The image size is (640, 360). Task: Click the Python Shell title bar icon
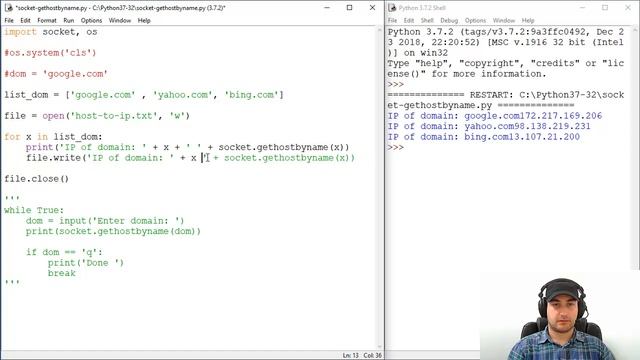click(392, 8)
